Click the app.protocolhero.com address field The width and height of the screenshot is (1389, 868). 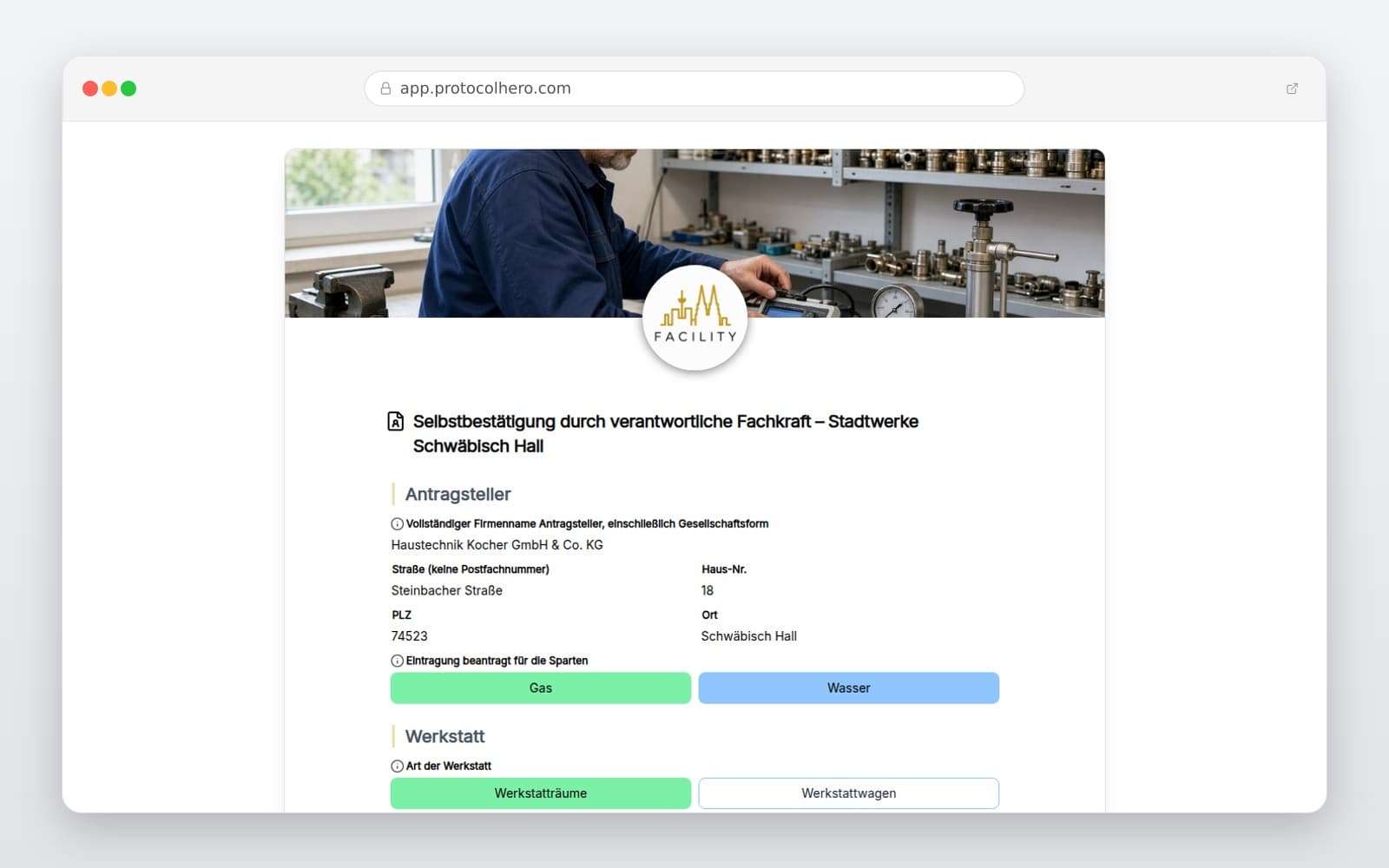click(x=694, y=89)
